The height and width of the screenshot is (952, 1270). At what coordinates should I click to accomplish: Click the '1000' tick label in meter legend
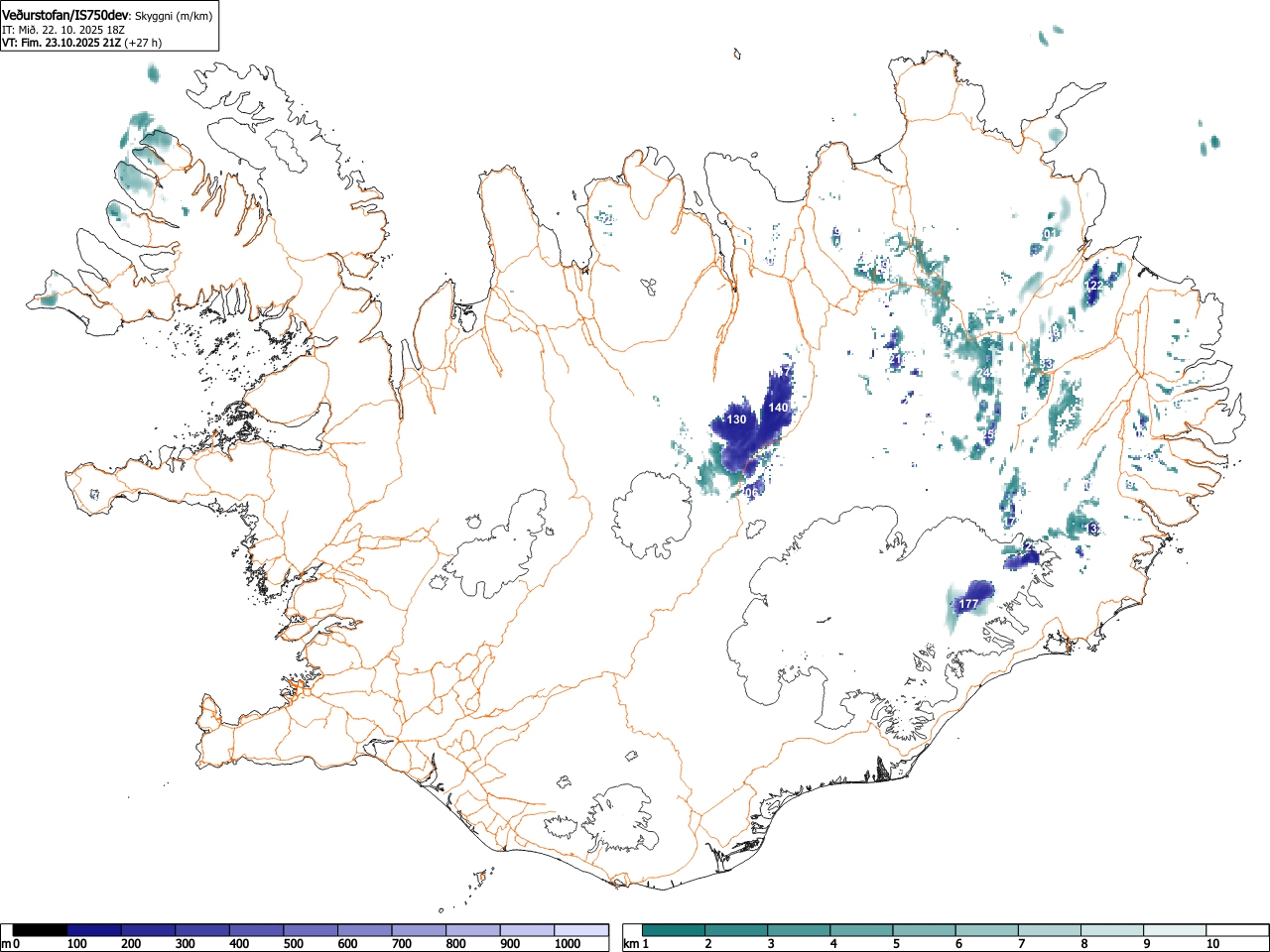pos(568,944)
